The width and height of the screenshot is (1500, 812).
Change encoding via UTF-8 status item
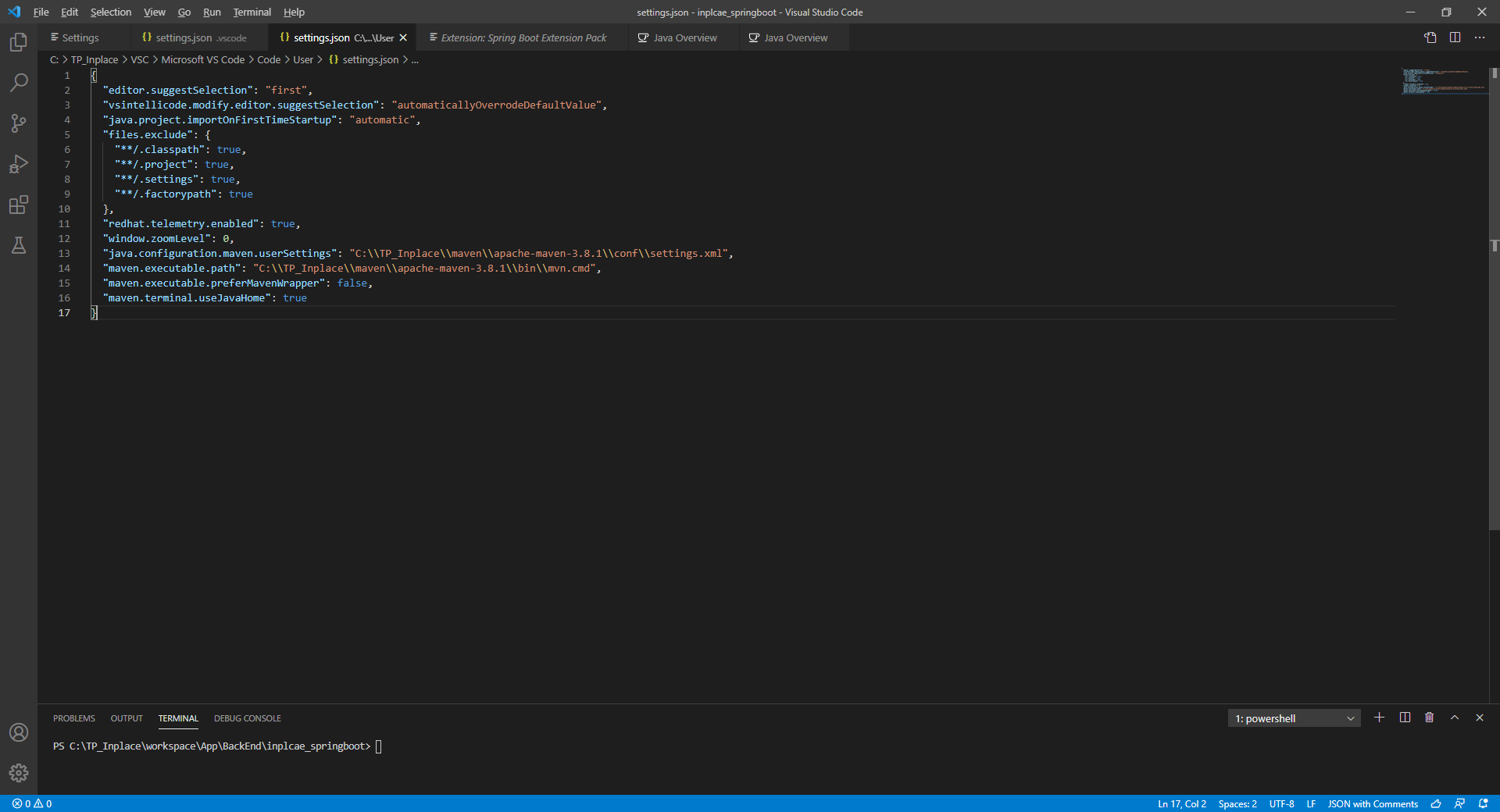1281,803
